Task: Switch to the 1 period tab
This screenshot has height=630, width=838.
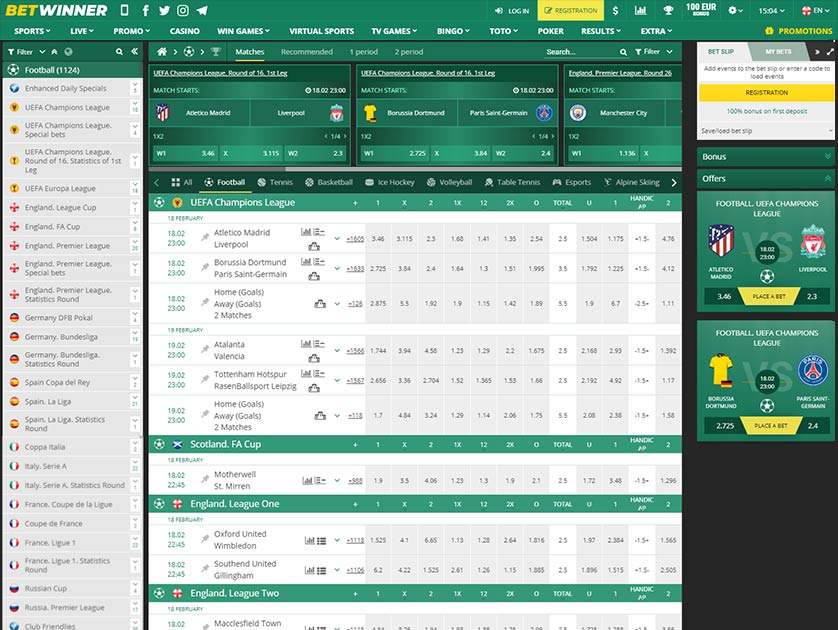Action: coord(363,52)
